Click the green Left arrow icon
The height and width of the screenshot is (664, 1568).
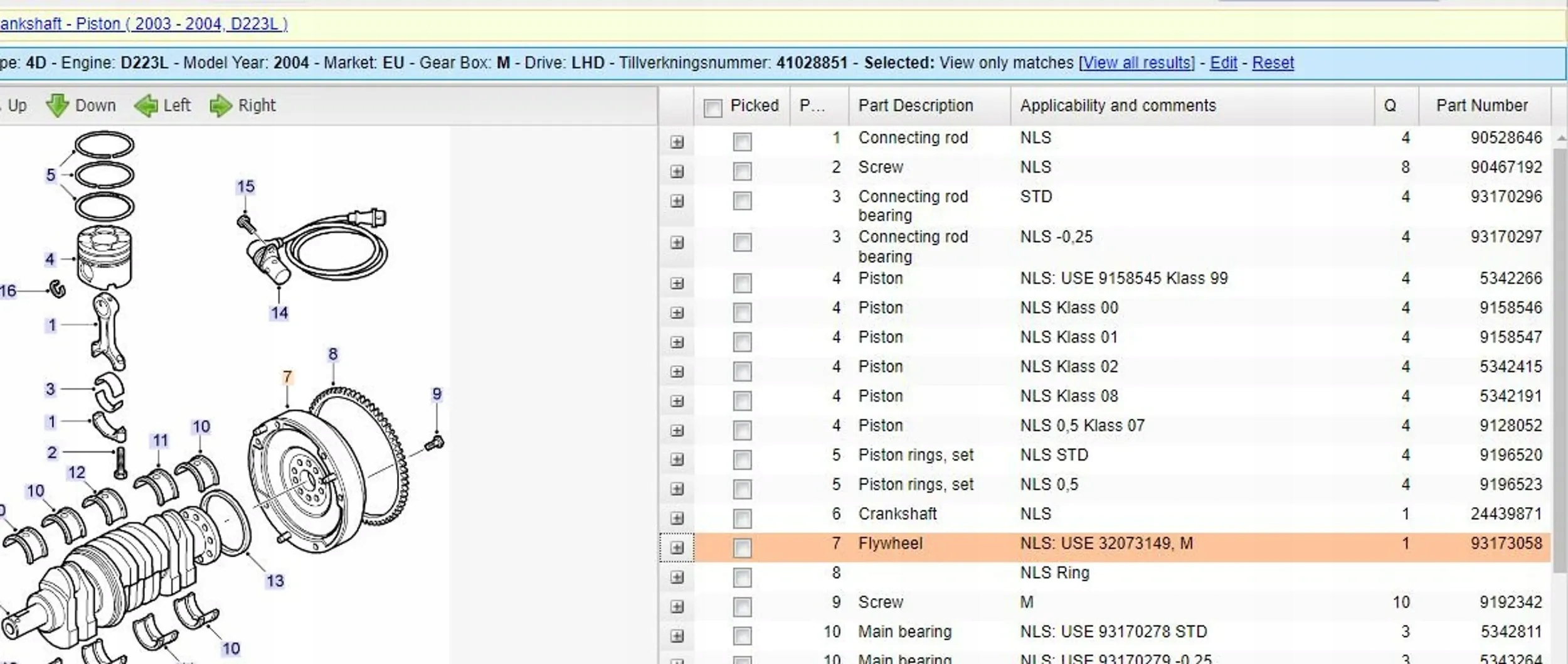click(x=146, y=105)
